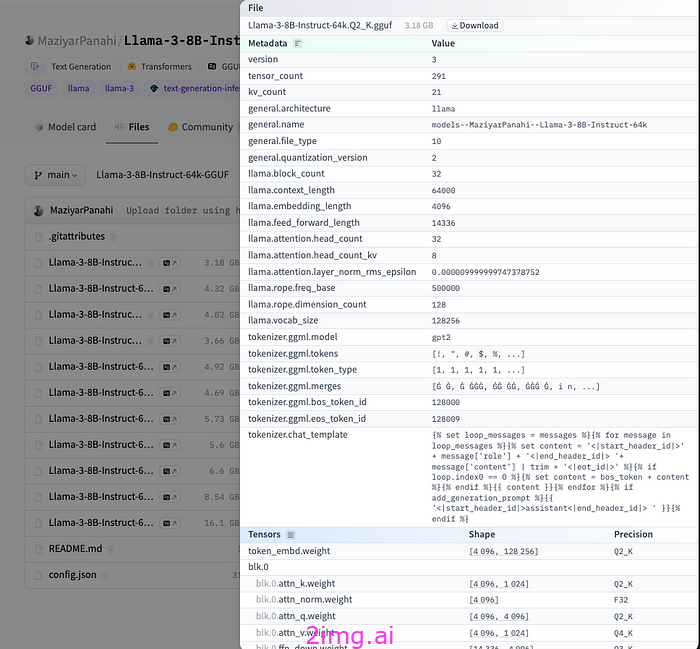Click the purple GGUF tag

(x=41, y=88)
